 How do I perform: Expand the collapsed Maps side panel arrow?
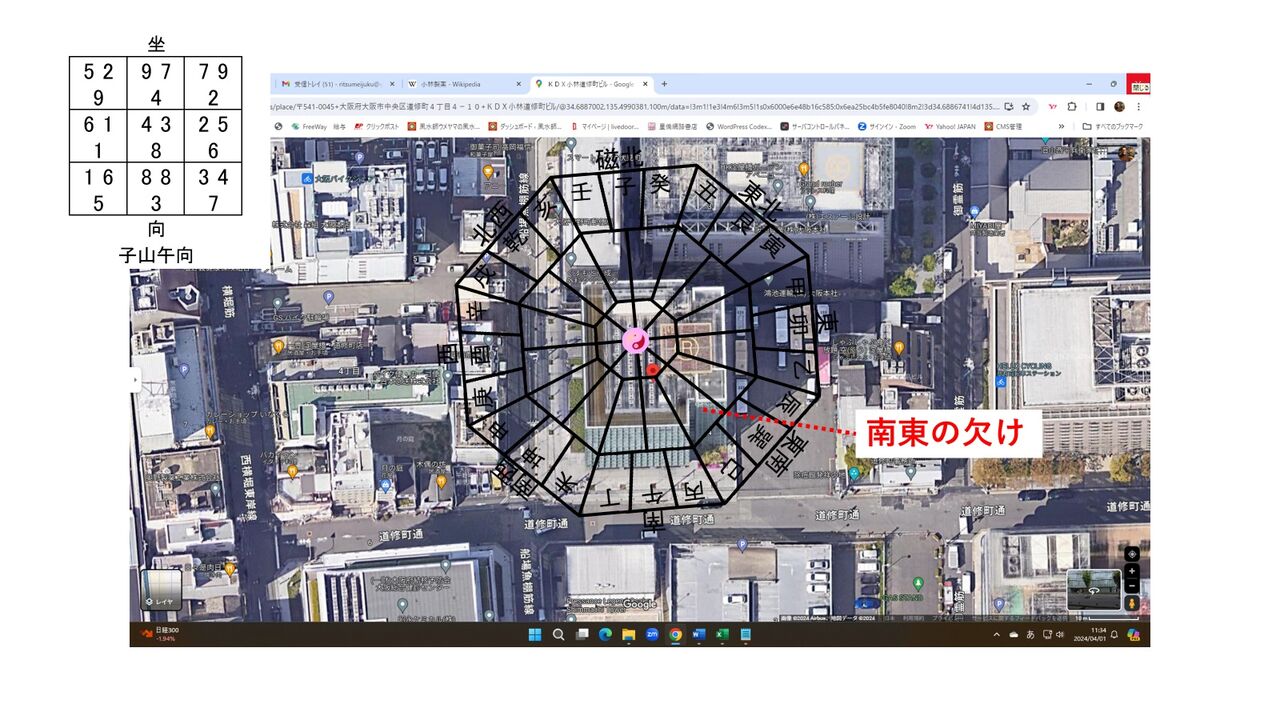coord(134,379)
